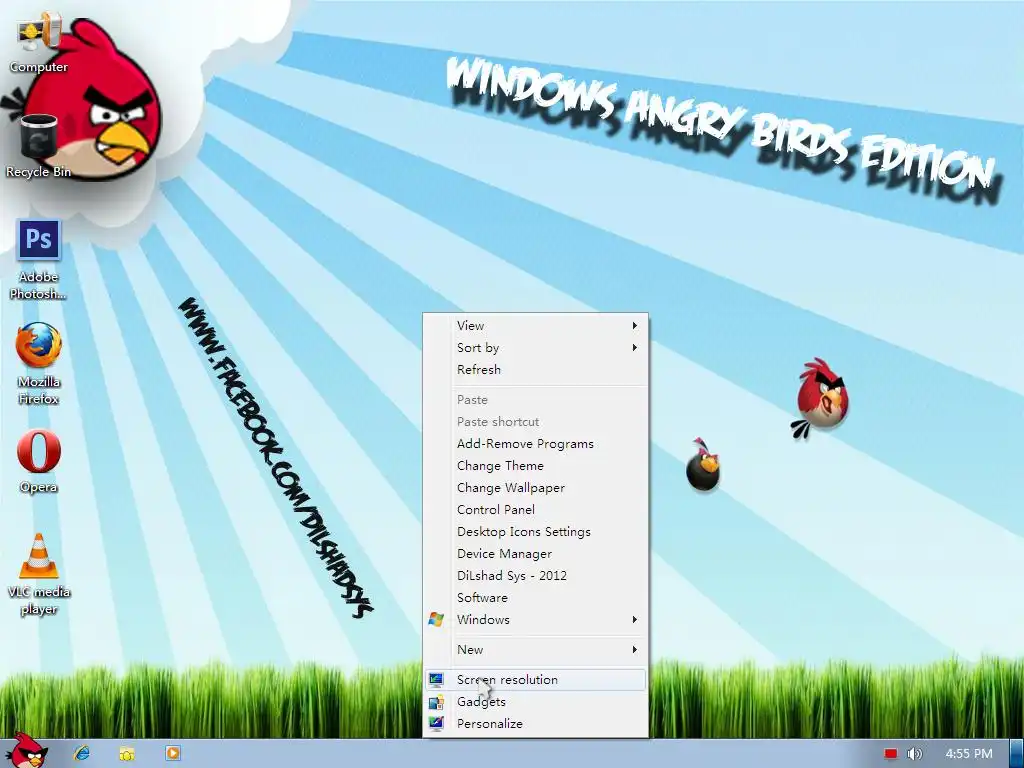Expand the New submenu arrow
This screenshot has height=768, width=1024.
point(634,650)
